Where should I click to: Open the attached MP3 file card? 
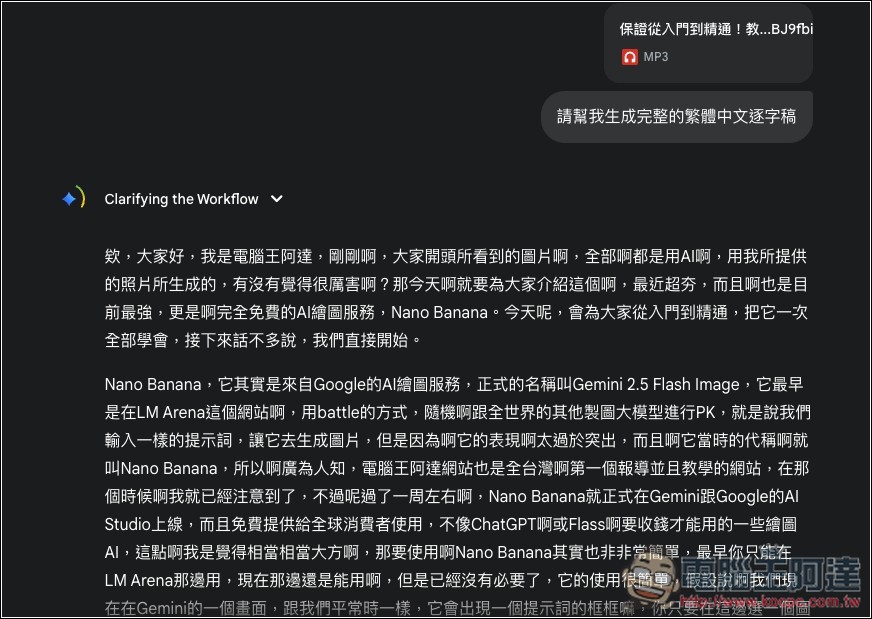(x=708, y=43)
